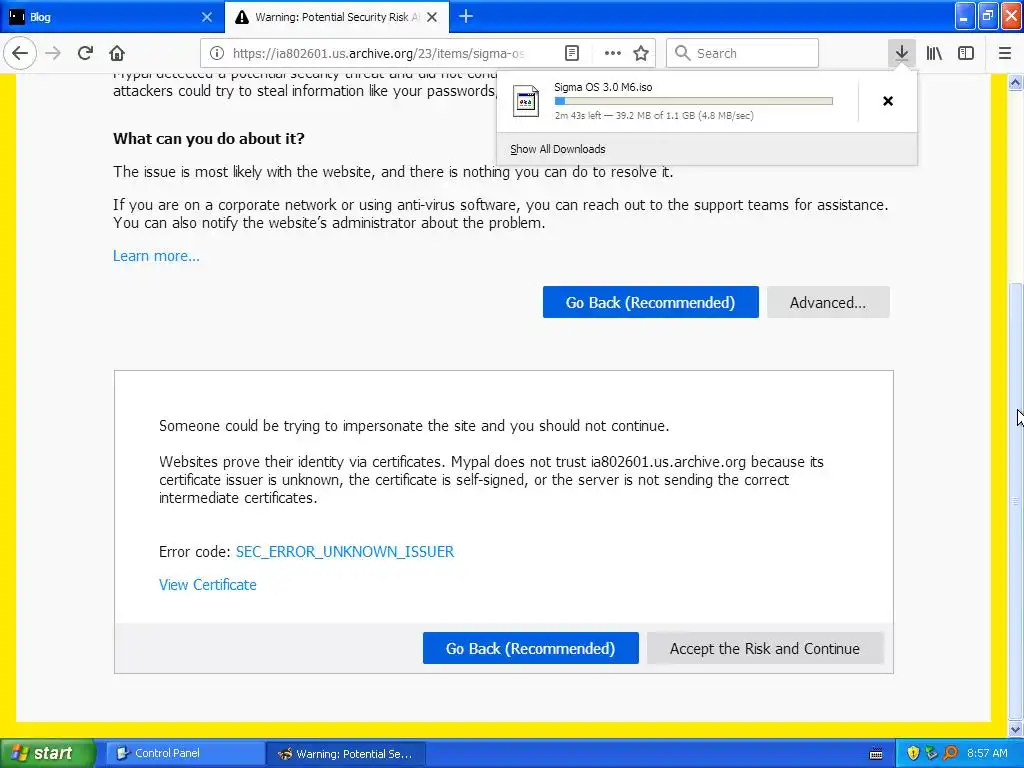This screenshot has width=1024, height=768.
Task: Close the Warning: Potential Security Risk tab
Action: [x=432, y=17]
